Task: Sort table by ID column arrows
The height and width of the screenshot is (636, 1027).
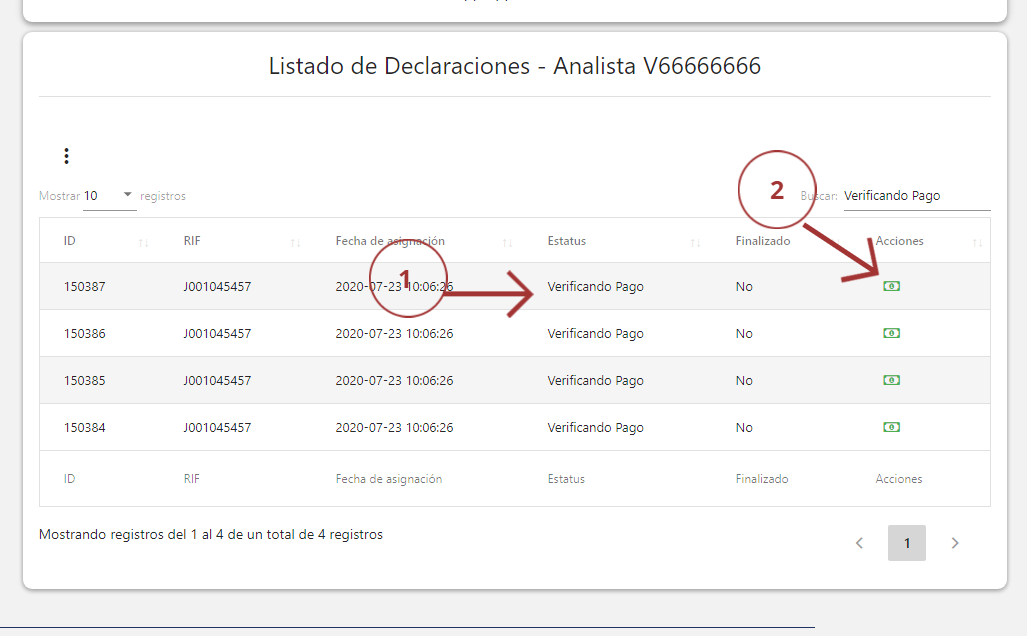Action: pyautogui.click(x=143, y=242)
